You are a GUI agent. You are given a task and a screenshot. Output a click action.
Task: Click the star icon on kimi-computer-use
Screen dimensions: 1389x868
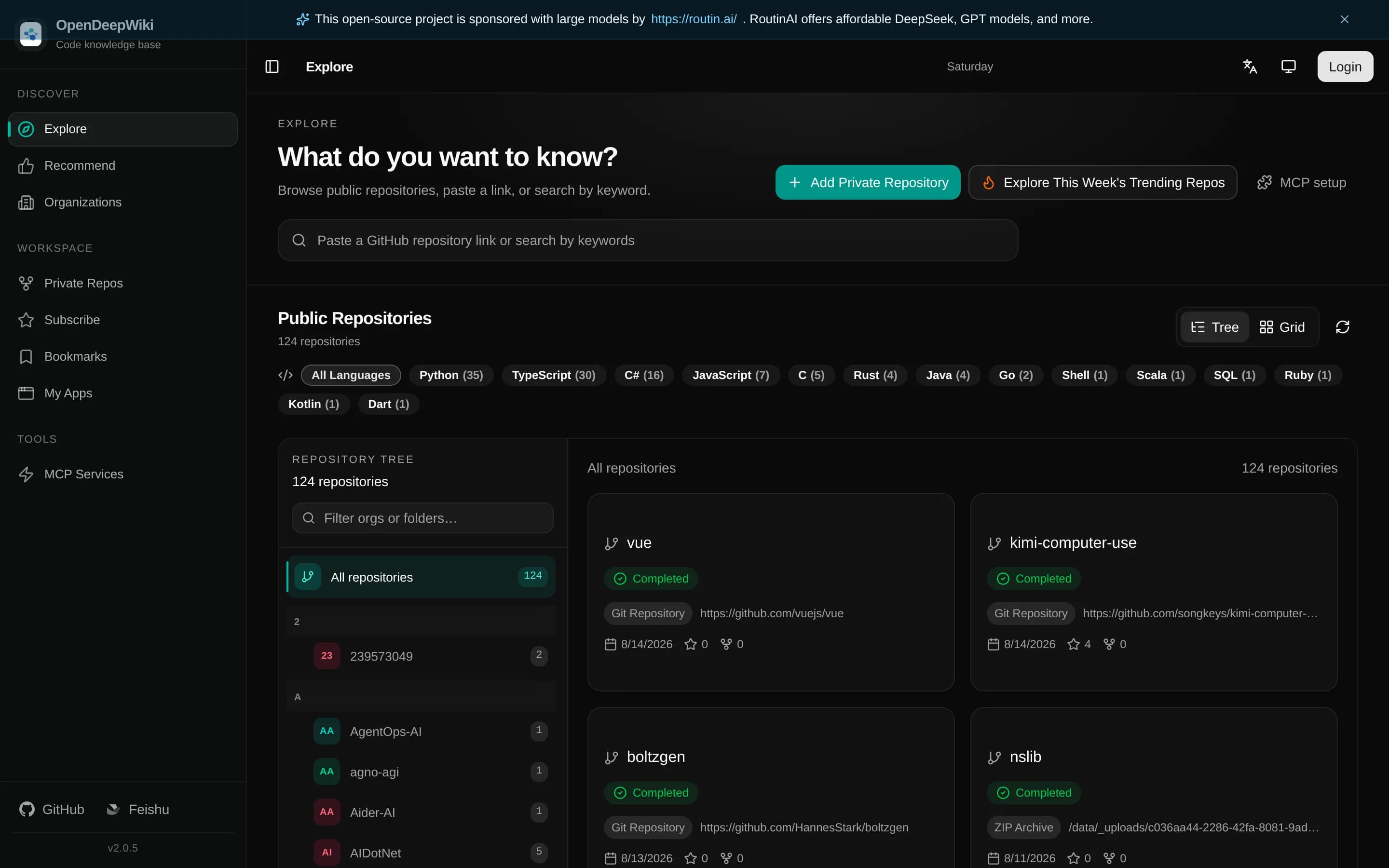click(1073, 644)
